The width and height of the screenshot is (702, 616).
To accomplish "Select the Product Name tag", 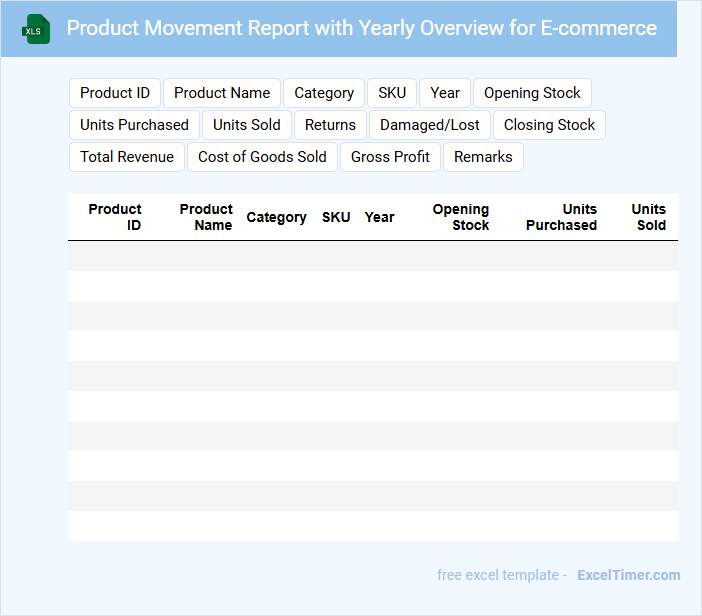I will [x=222, y=93].
